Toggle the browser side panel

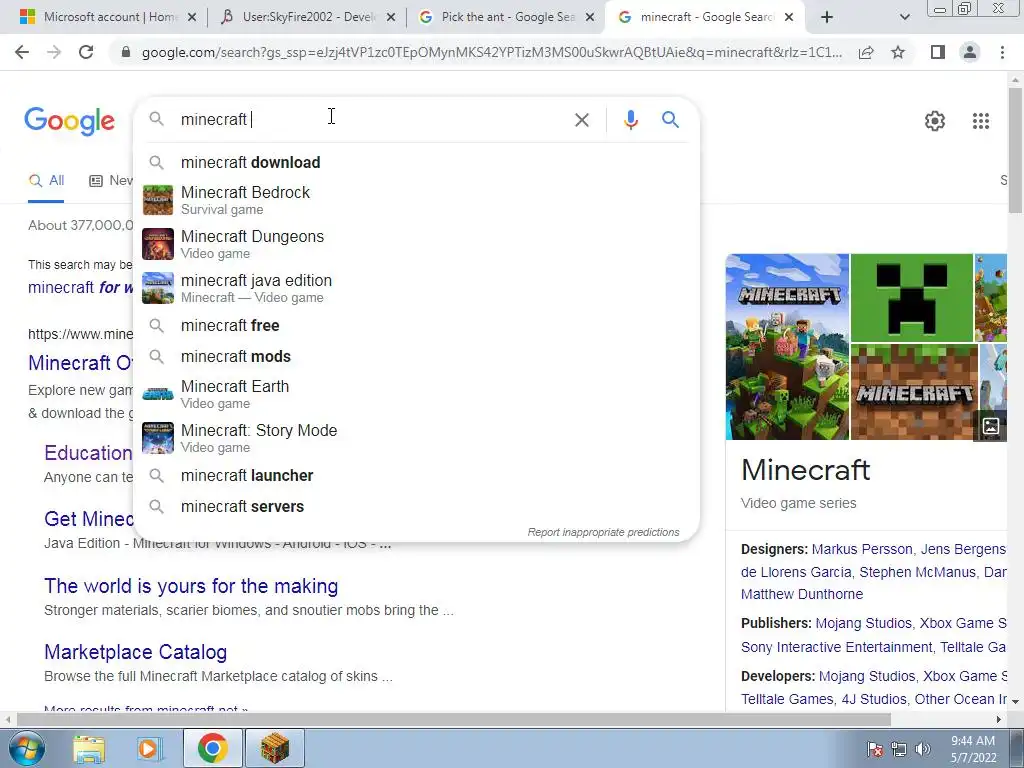(x=938, y=52)
